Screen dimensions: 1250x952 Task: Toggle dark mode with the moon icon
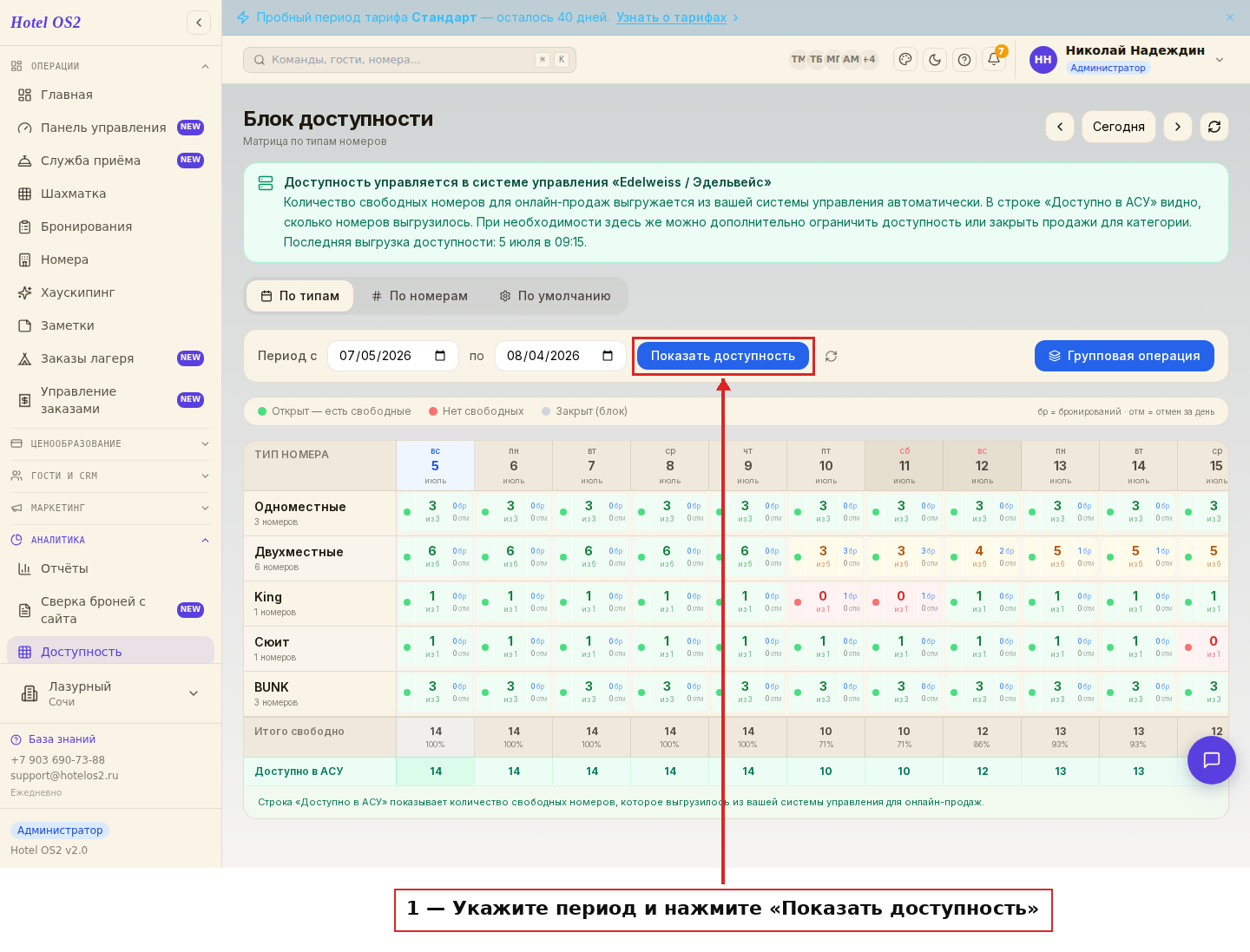tap(935, 59)
